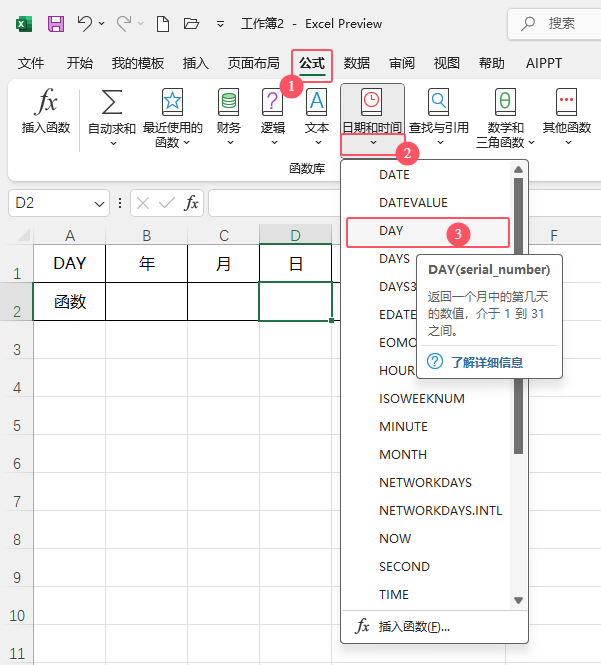The width and height of the screenshot is (601, 665).
Task: Switch to the 数据 tab
Action: coord(357,63)
